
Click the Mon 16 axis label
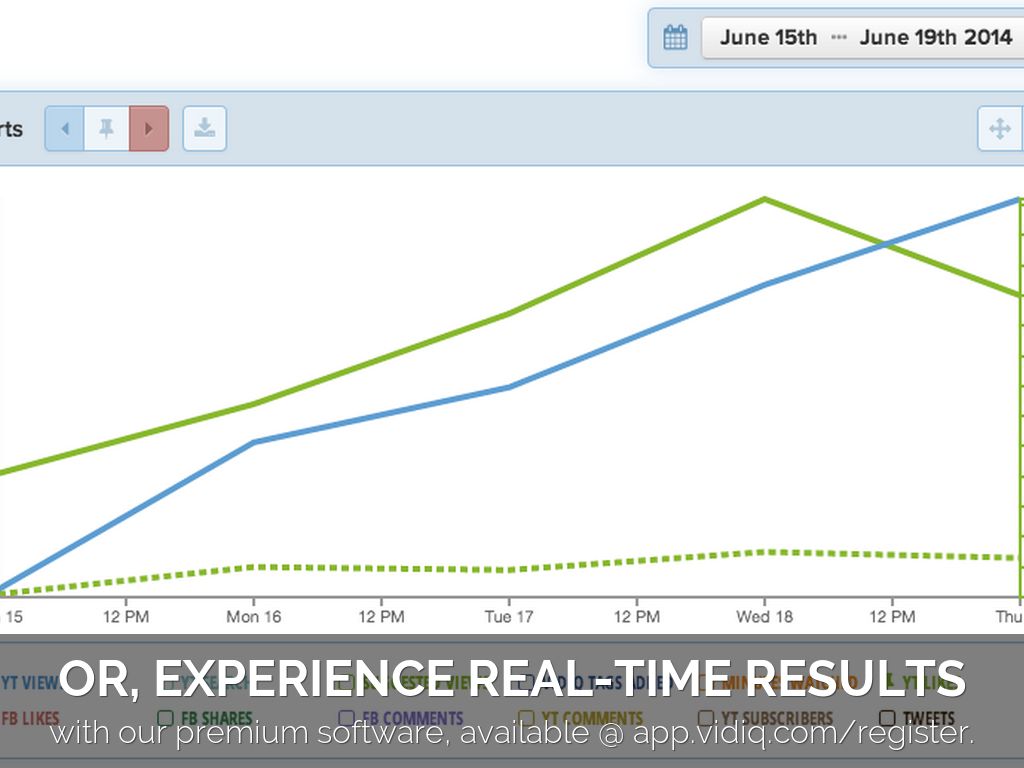coord(254,617)
